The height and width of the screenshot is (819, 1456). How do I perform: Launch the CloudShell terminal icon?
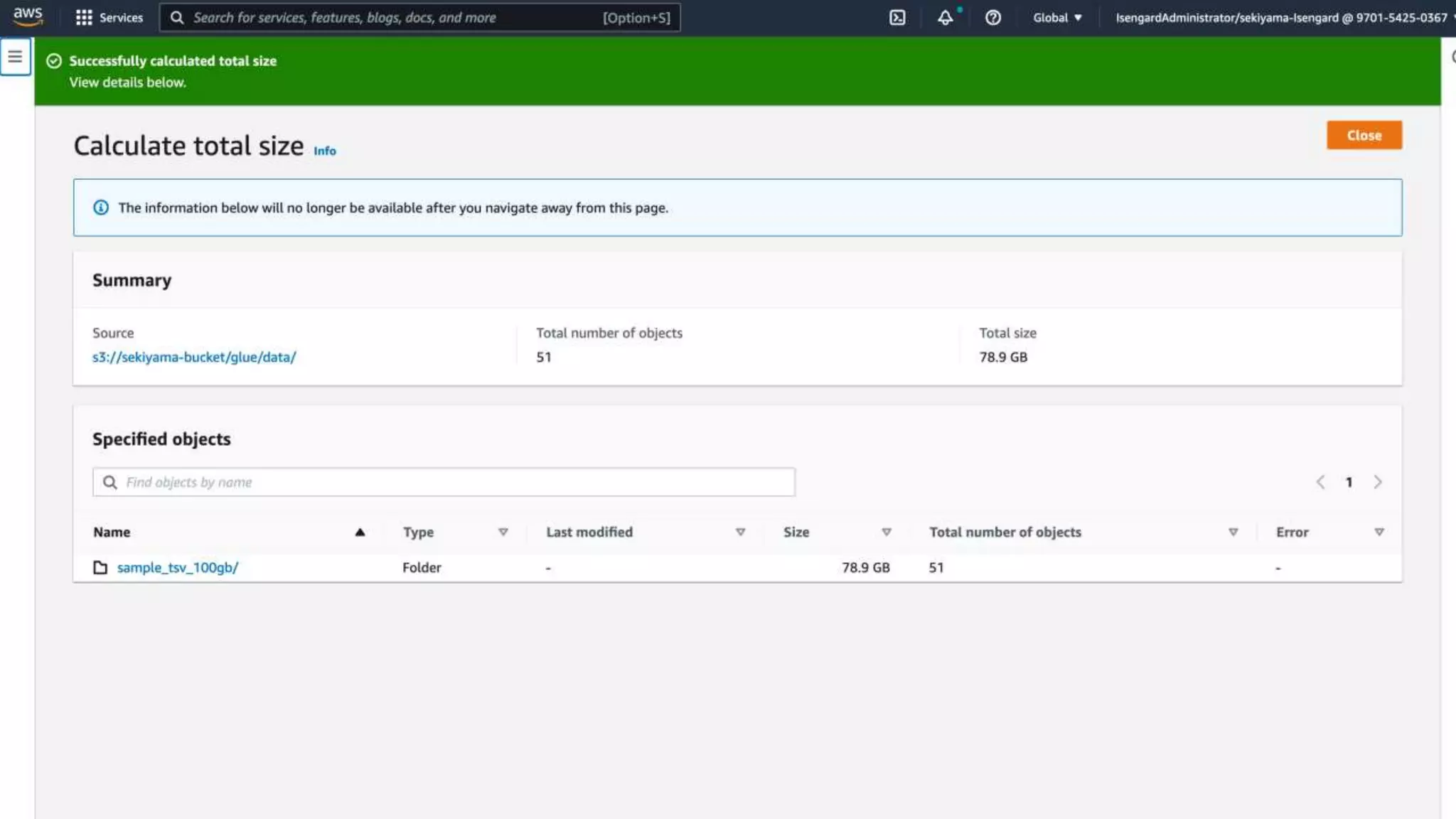(x=897, y=18)
